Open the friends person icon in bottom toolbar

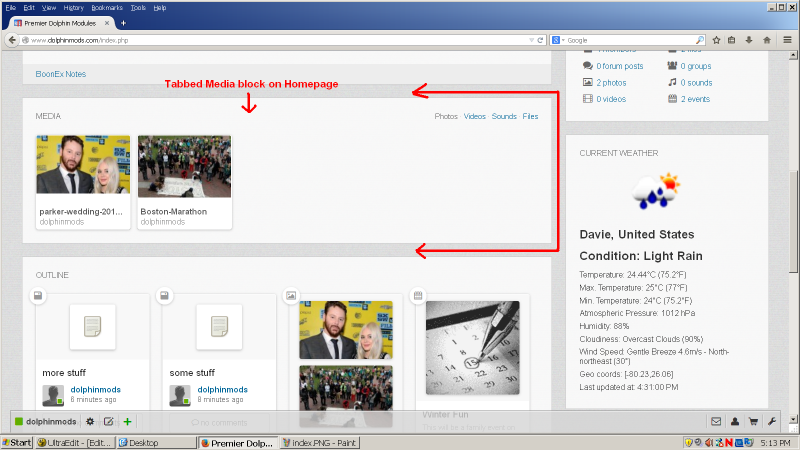[x=735, y=421]
